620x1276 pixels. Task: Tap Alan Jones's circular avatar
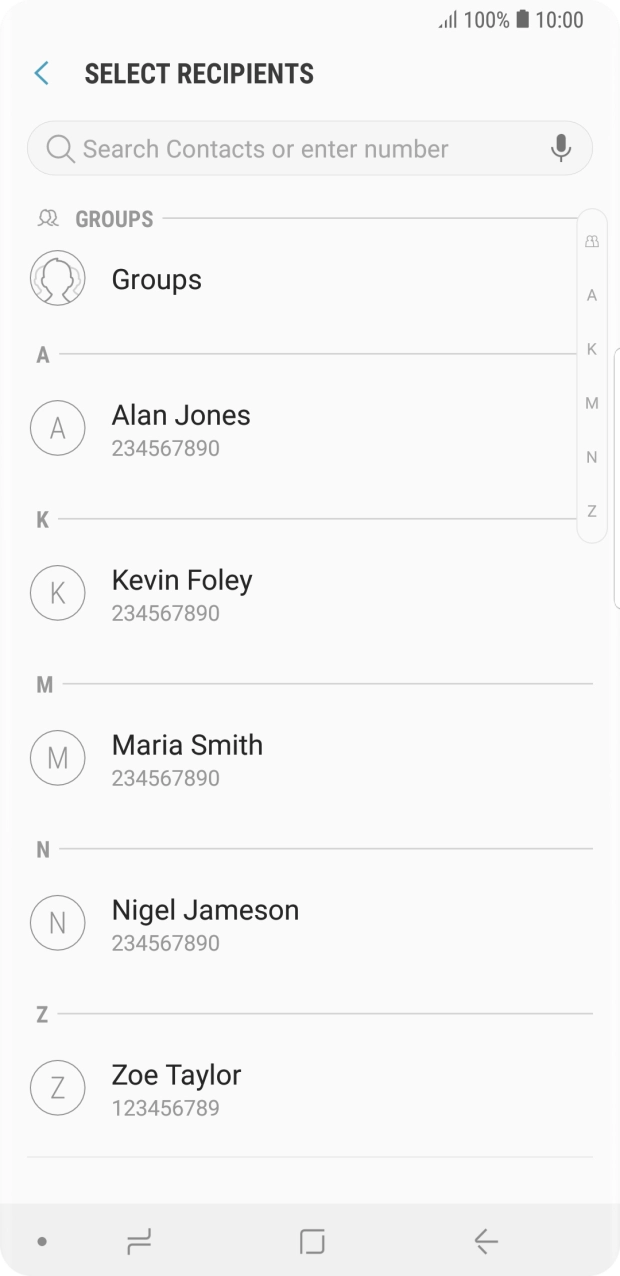pos(57,428)
